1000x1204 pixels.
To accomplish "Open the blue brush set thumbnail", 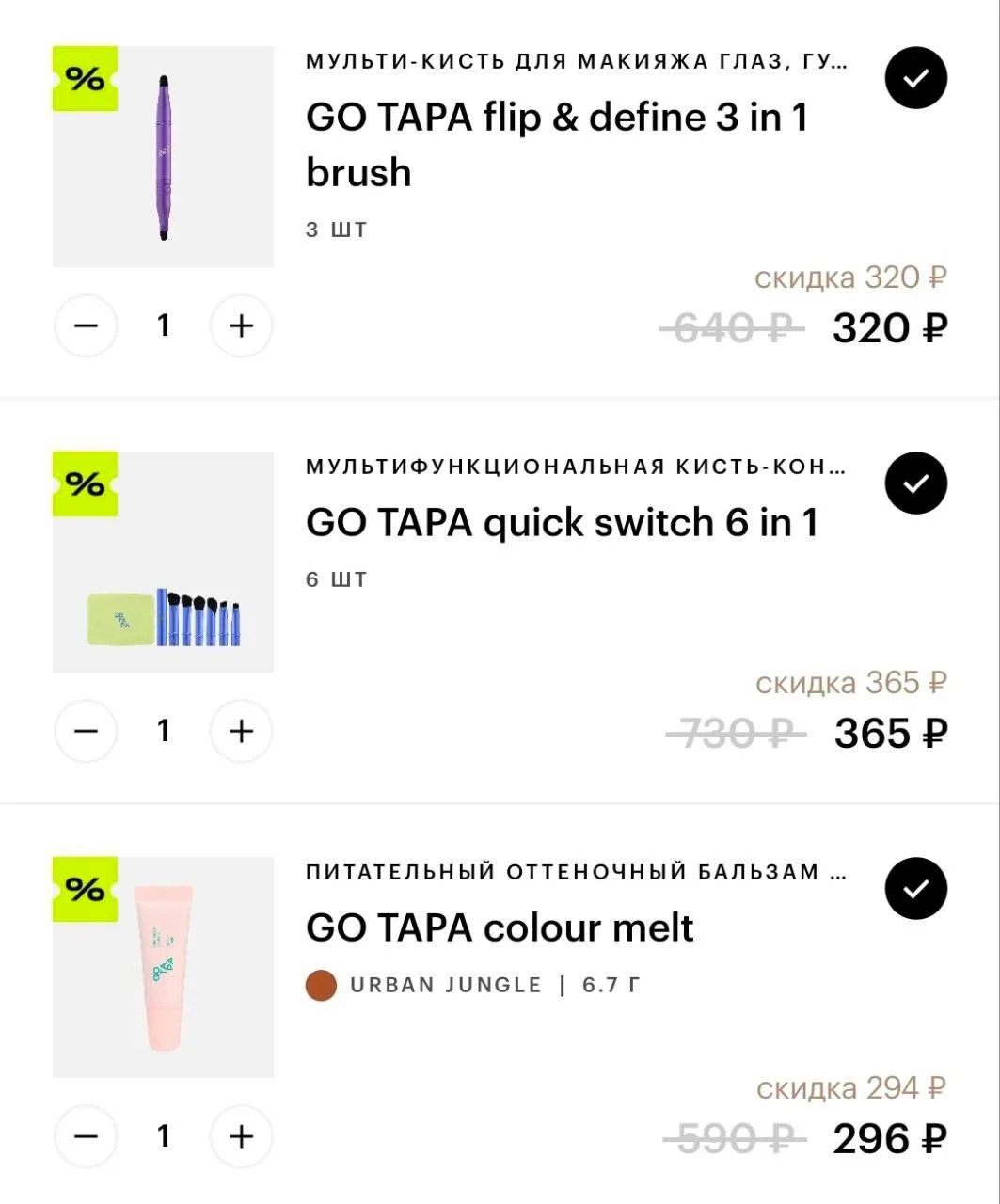I will pyautogui.click(x=163, y=562).
